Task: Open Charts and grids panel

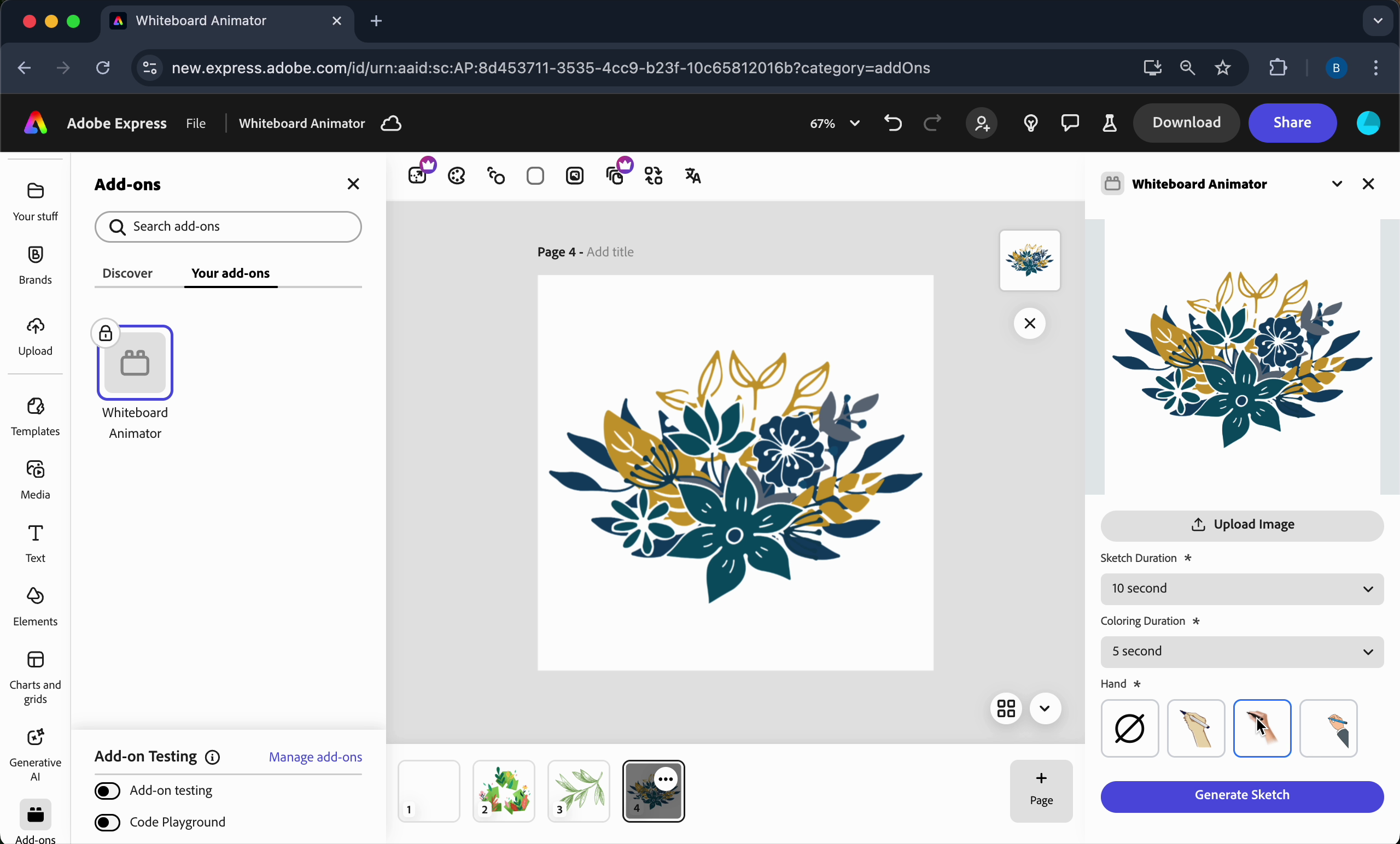Action: pos(35,676)
